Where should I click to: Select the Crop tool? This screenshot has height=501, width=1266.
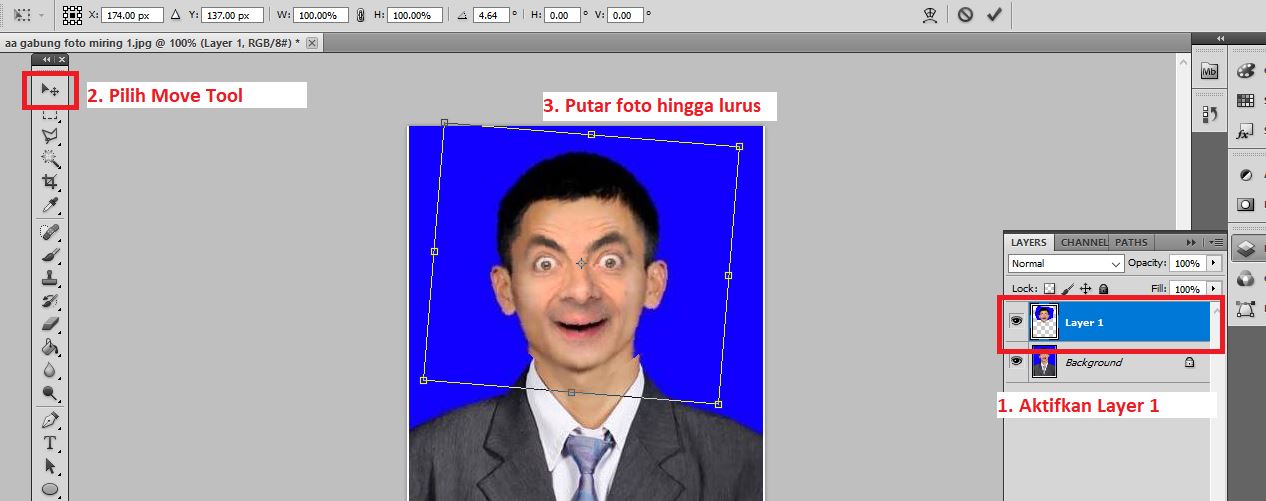(50, 182)
